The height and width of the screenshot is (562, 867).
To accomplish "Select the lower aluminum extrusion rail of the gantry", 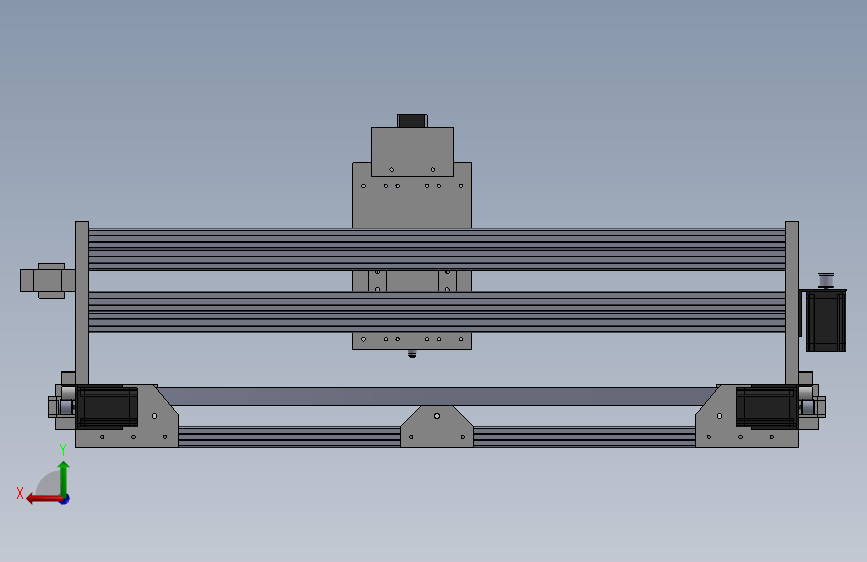I will pos(437,312).
